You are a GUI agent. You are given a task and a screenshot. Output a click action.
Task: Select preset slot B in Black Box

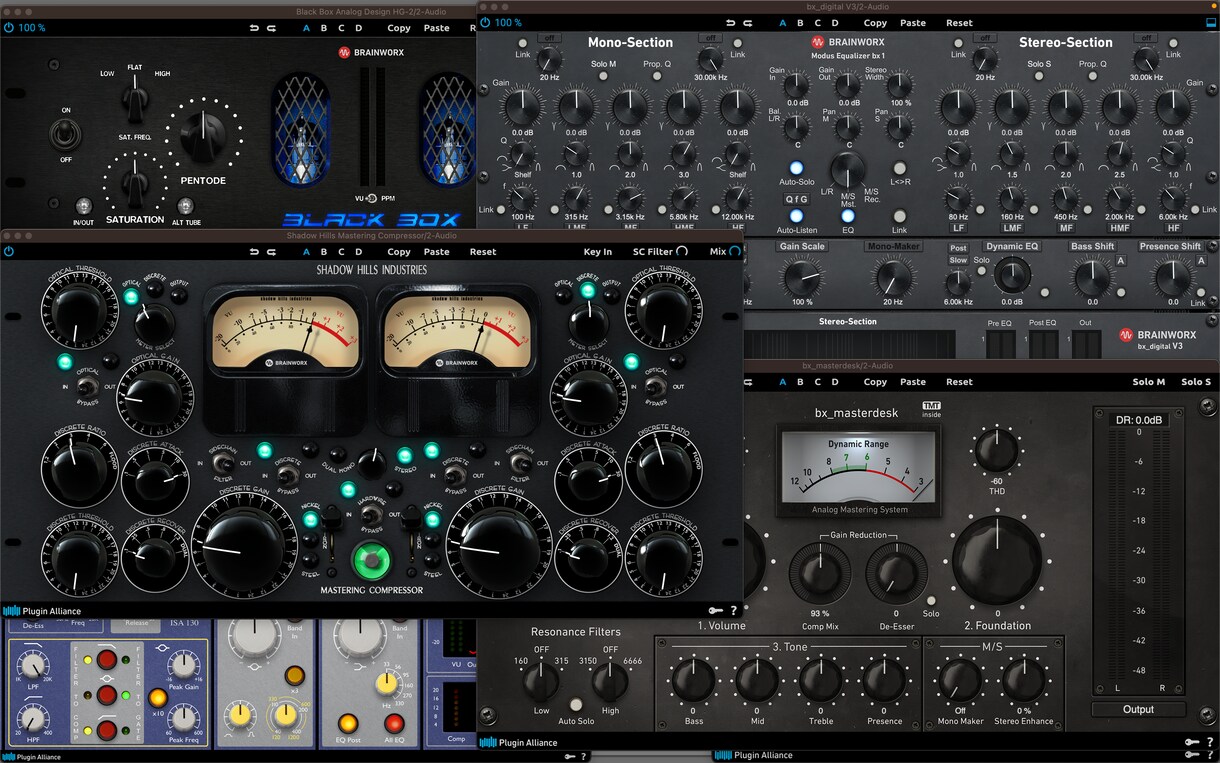pos(323,28)
